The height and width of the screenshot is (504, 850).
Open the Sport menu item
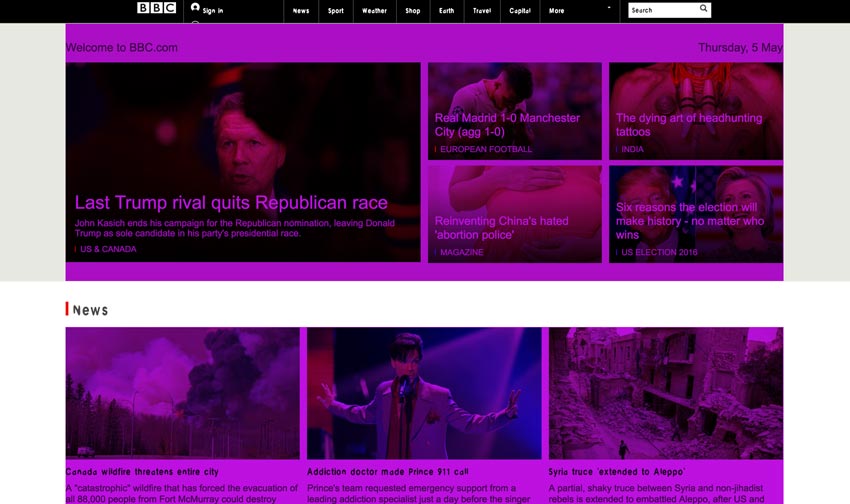coord(336,11)
